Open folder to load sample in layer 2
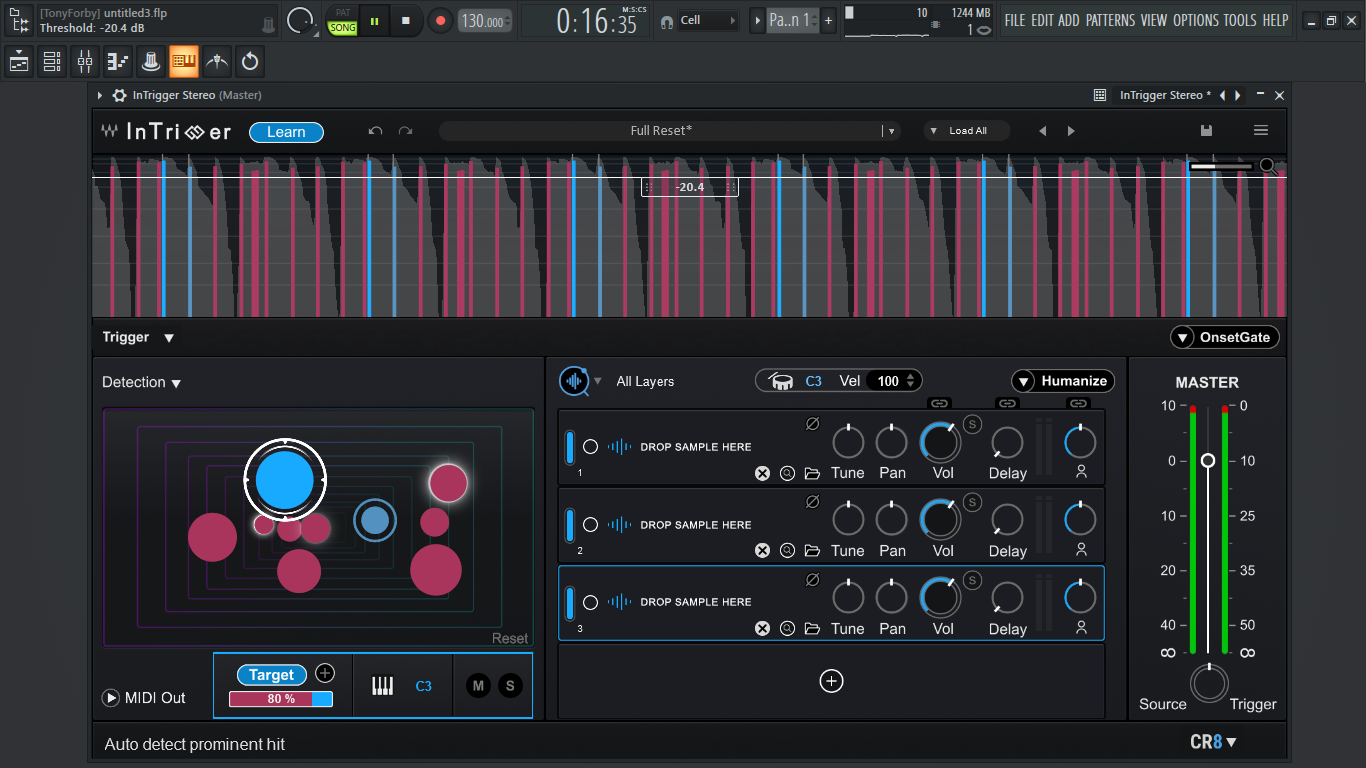Image resolution: width=1366 pixels, height=768 pixels. tap(812, 551)
